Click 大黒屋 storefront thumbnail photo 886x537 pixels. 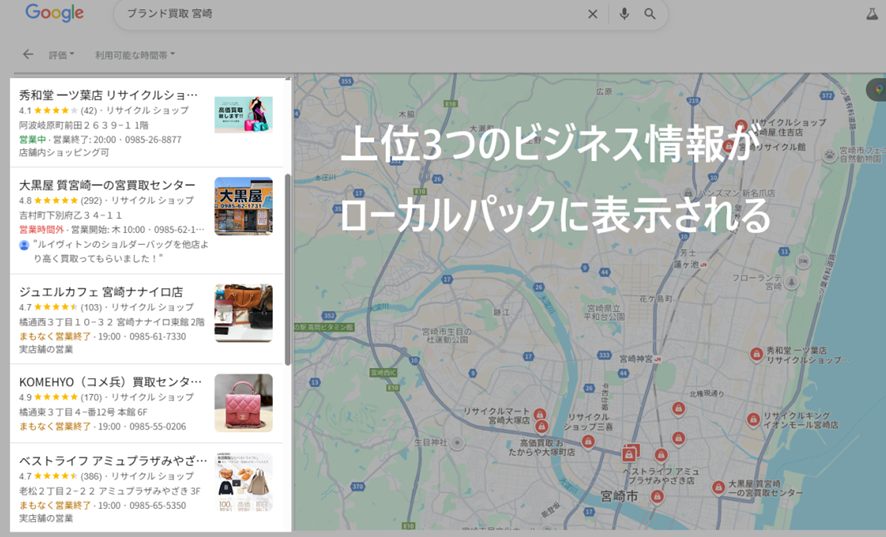coord(244,206)
